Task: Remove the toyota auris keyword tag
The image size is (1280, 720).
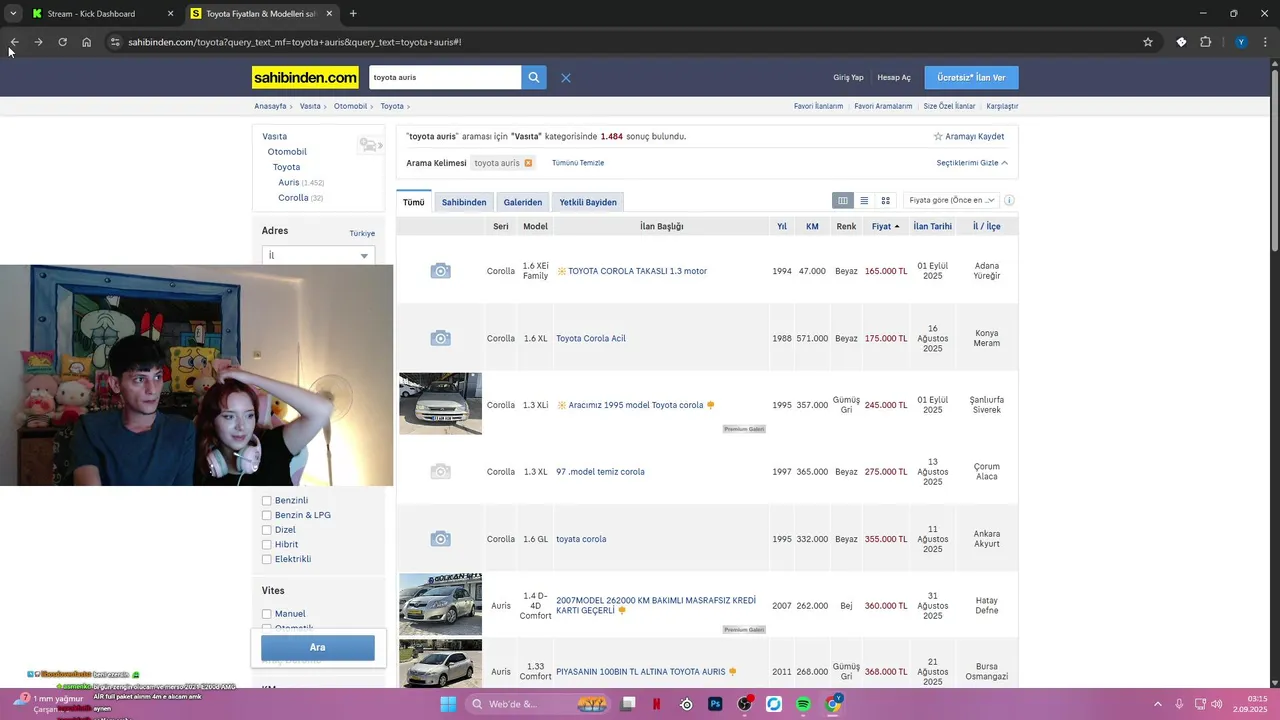Action: (528, 163)
